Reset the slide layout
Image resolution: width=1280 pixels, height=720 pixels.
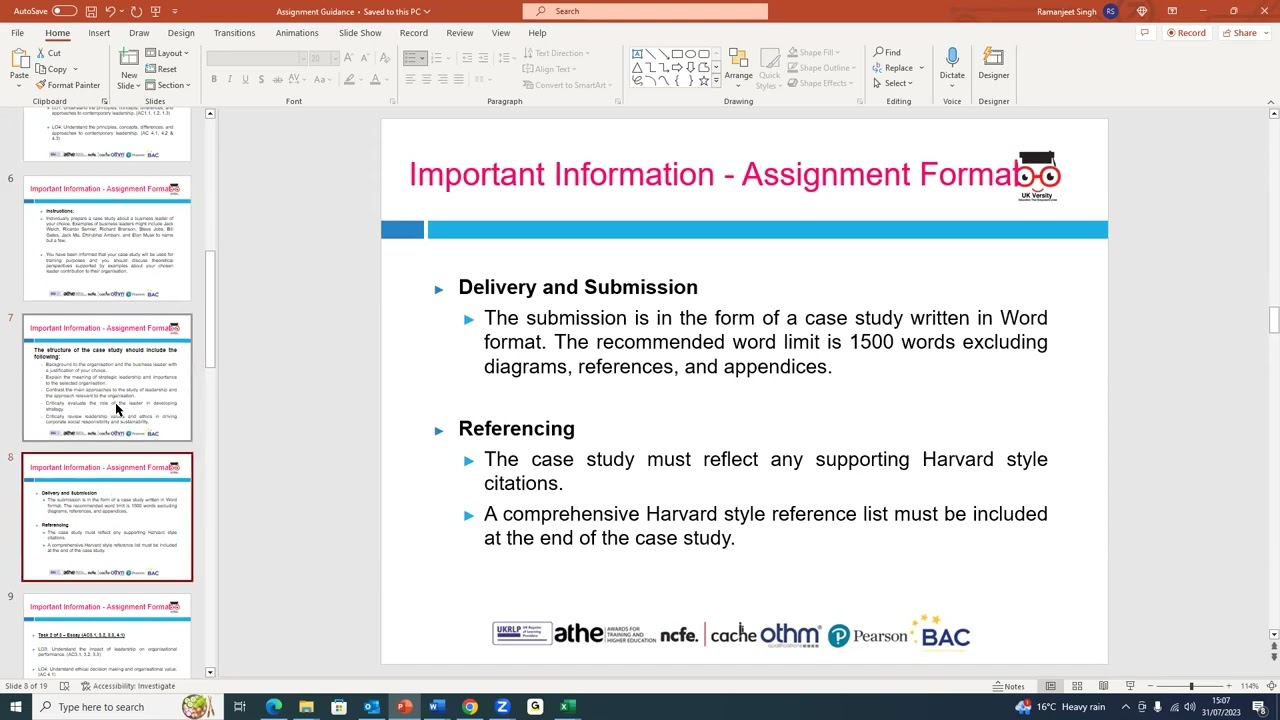point(161,69)
